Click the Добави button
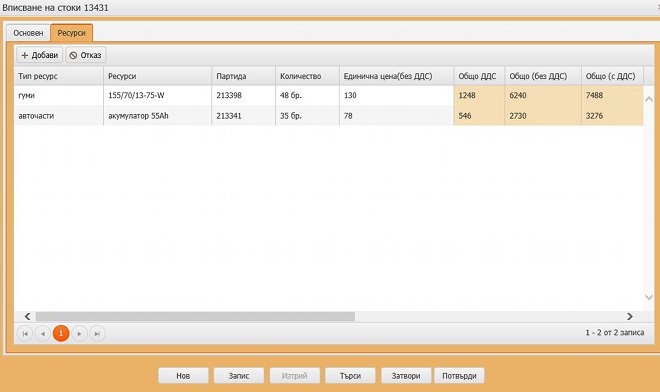The height and width of the screenshot is (392, 660). click(40, 55)
